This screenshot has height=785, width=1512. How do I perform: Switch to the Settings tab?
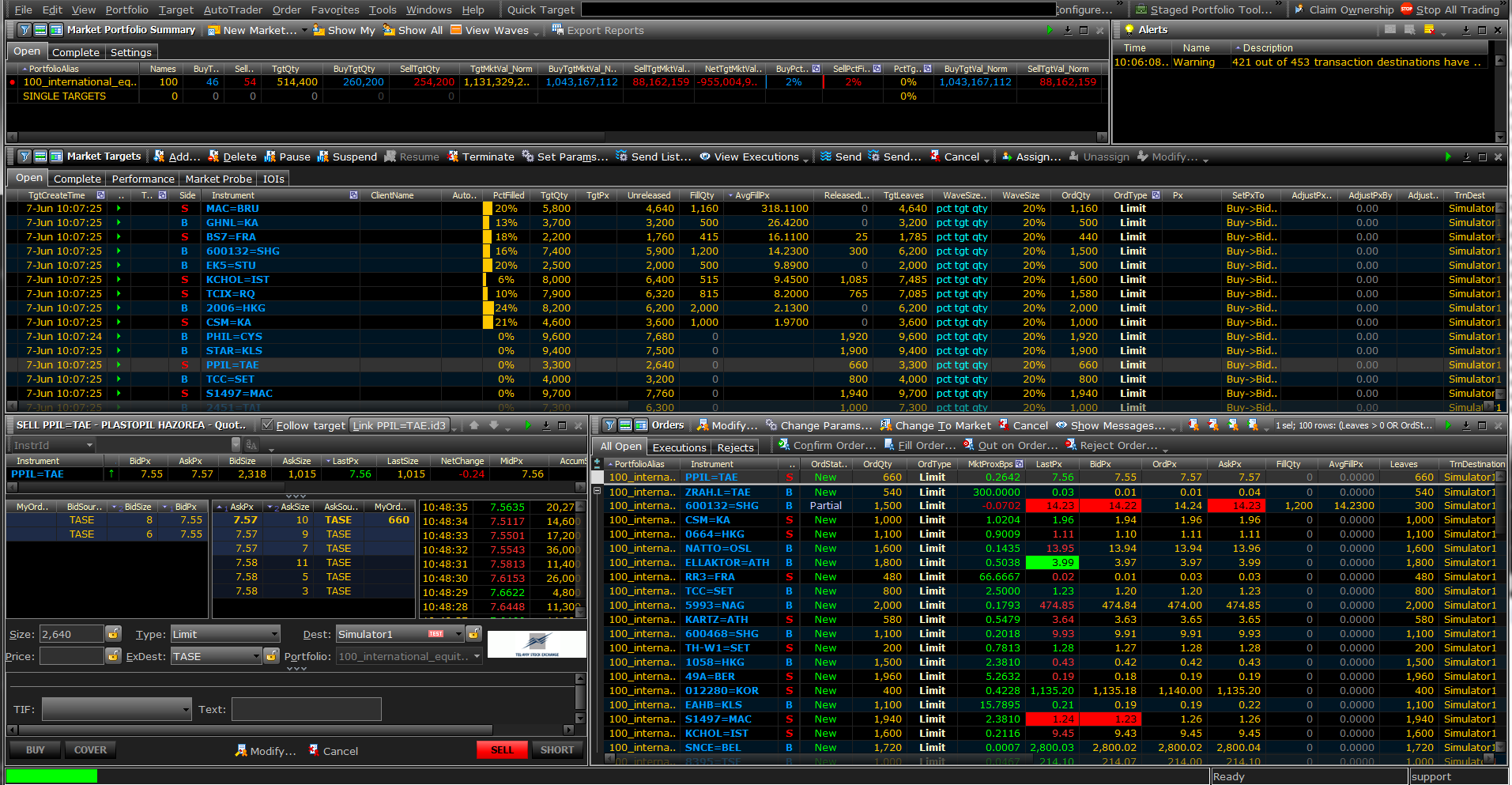click(131, 52)
